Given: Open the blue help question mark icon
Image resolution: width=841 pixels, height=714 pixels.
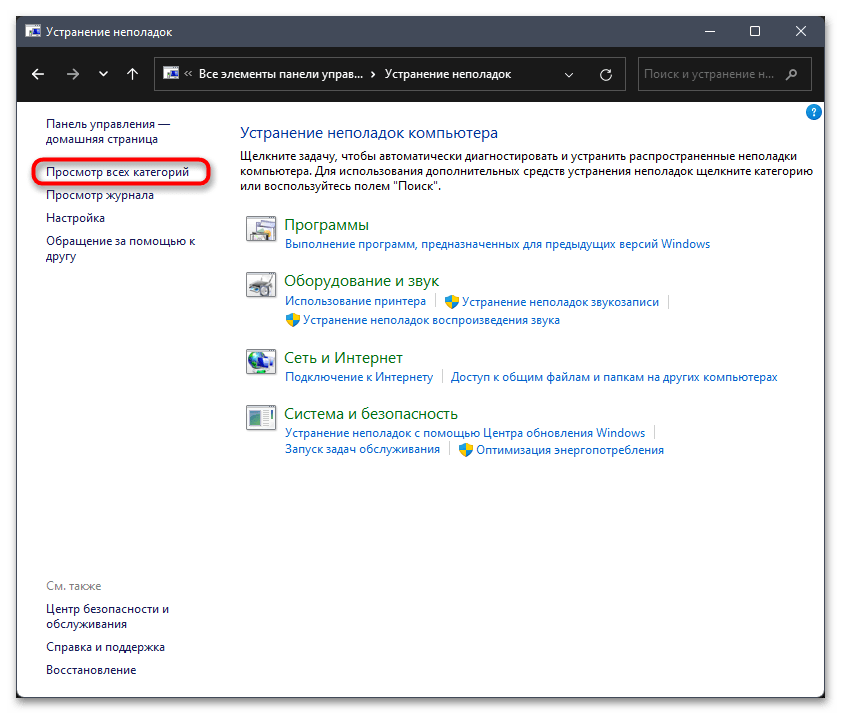Looking at the screenshot, I should click(814, 113).
